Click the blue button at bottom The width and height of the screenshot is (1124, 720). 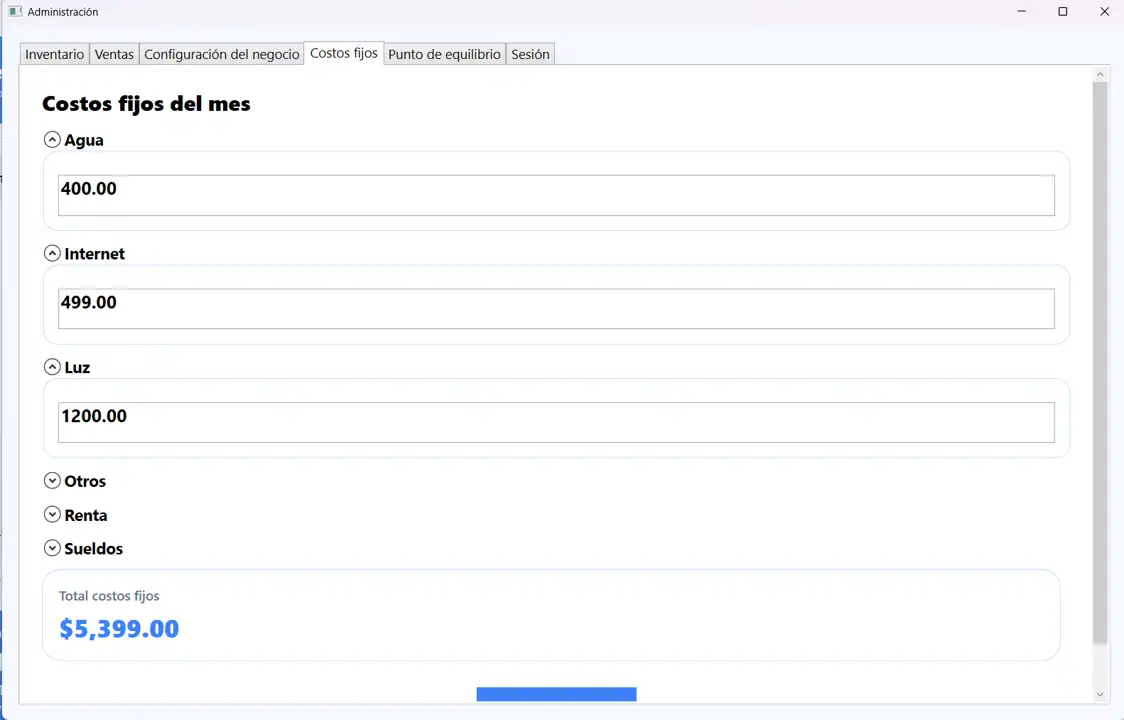click(556, 694)
